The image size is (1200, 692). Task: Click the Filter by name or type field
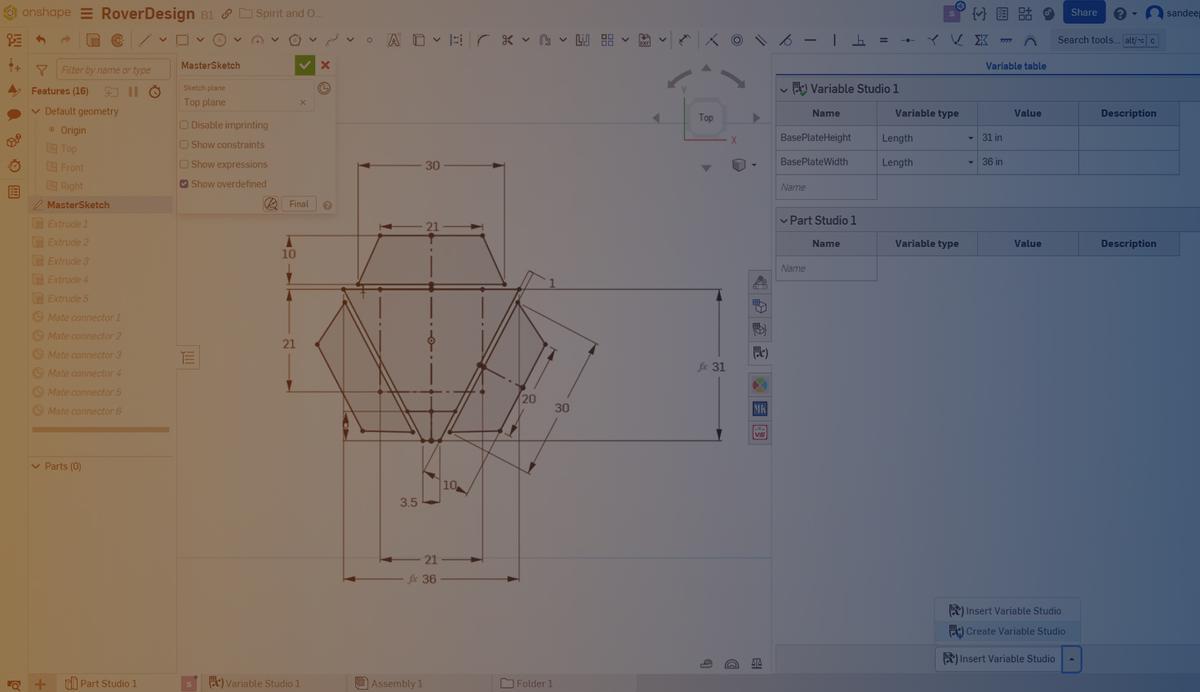coord(110,69)
